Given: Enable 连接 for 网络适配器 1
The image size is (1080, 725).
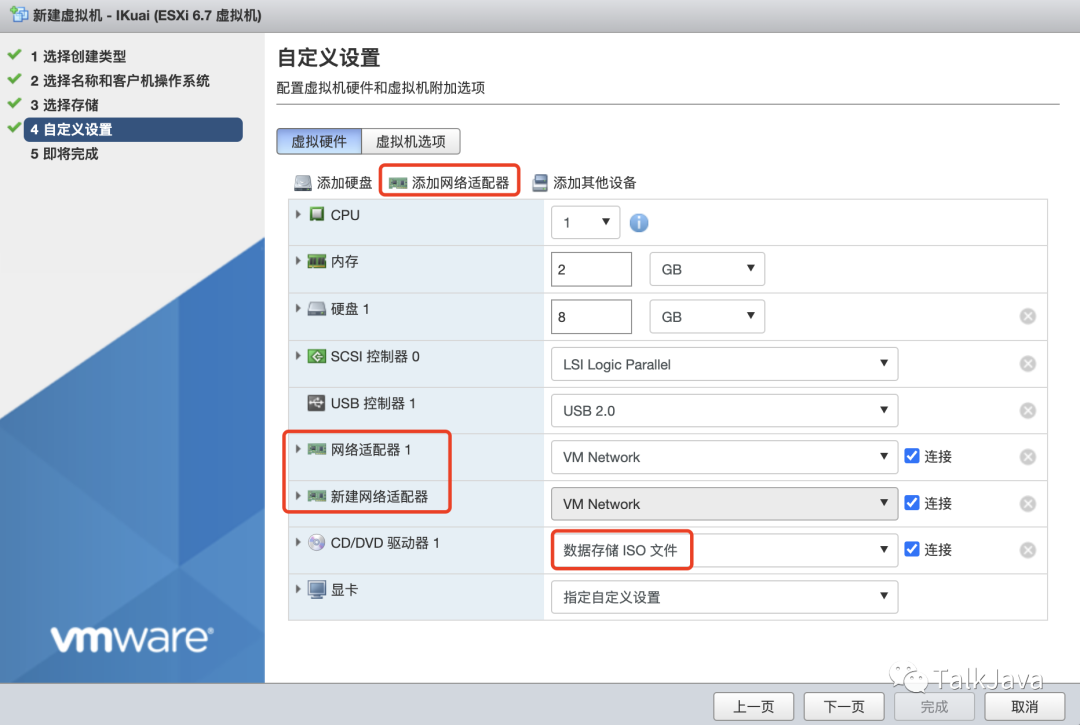Looking at the screenshot, I should tap(913, 456).
